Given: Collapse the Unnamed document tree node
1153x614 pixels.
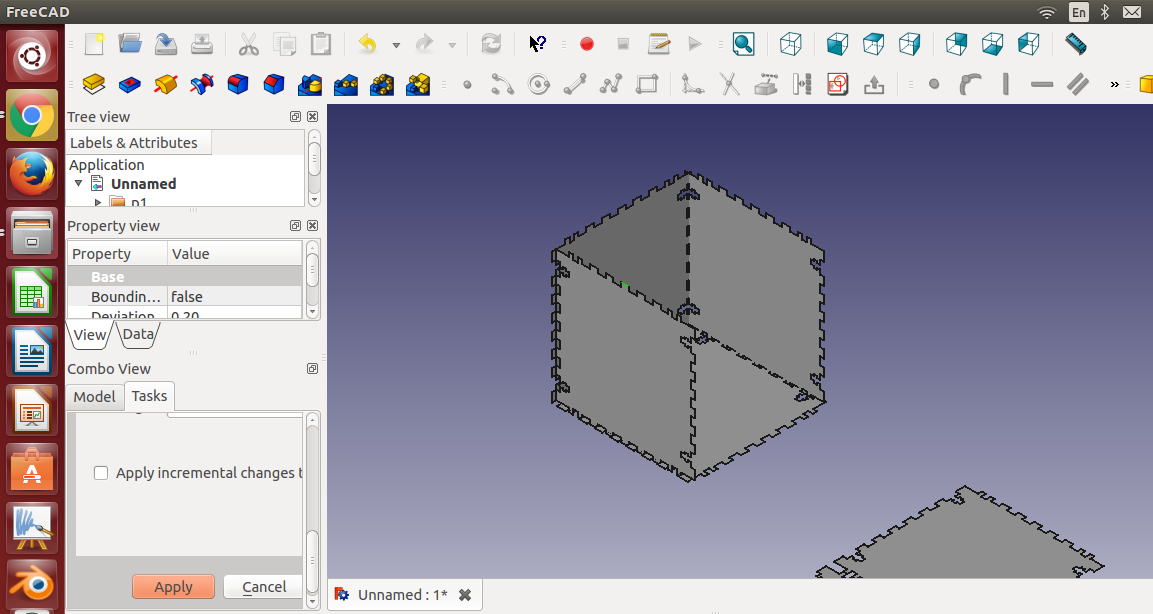Looking at the screenshot, I should pos(79,183).
